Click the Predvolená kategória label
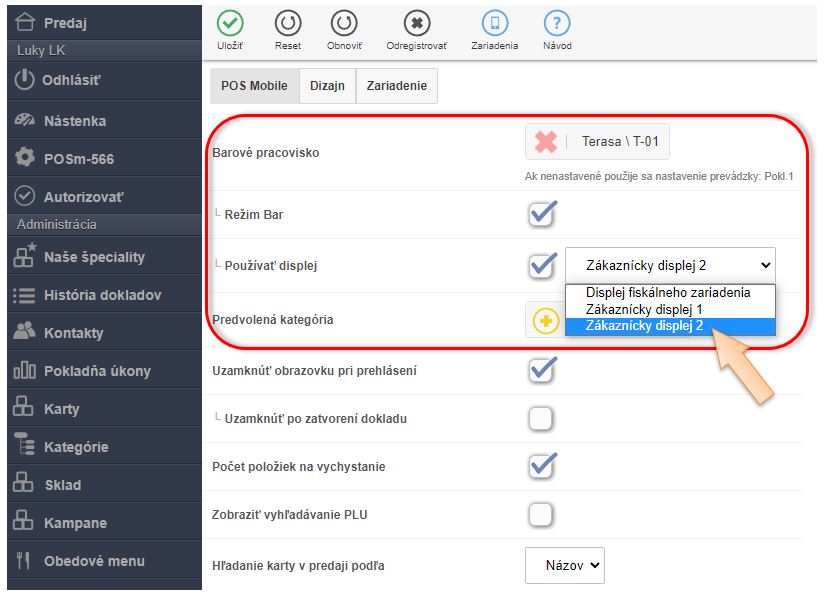 (273, 320)
